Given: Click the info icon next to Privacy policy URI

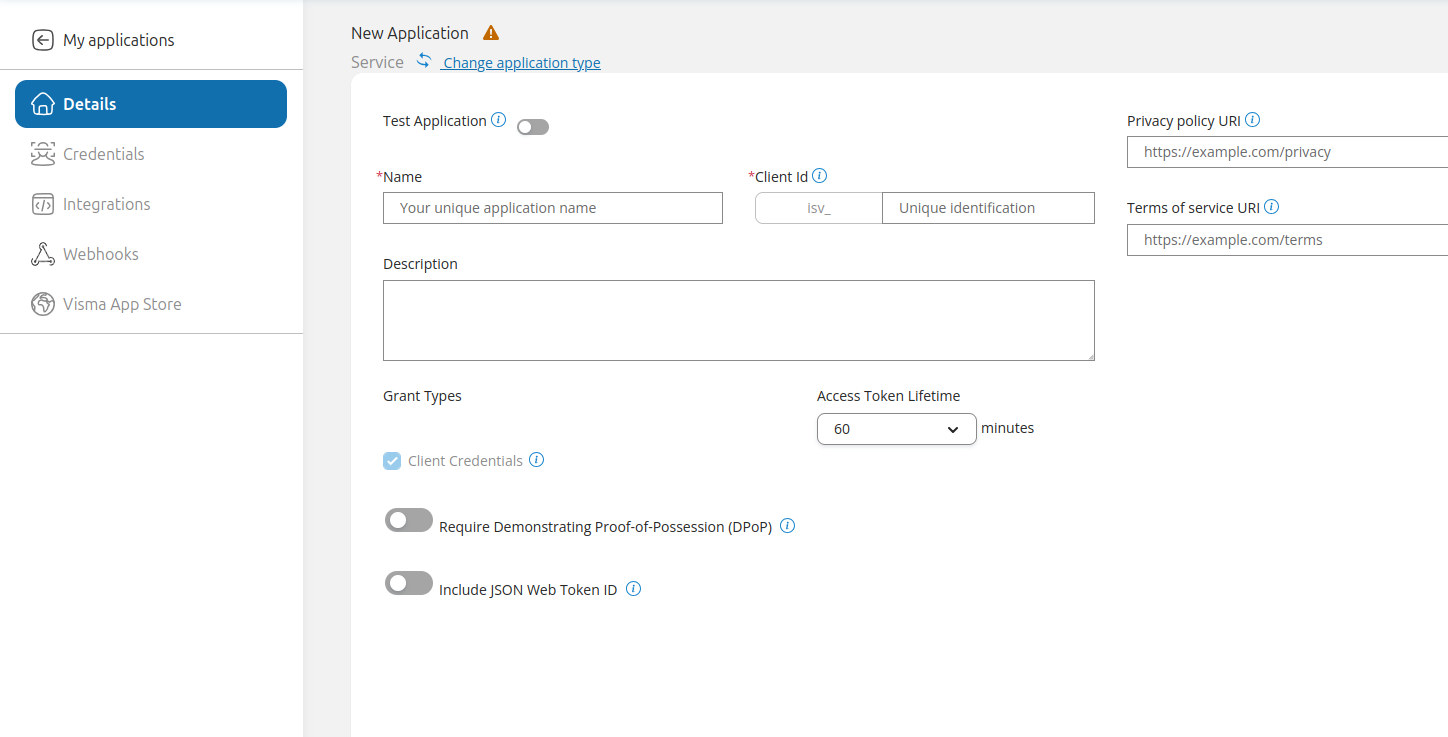Looking at the screenshot, I should pyautogui.click(x=1252, y=119).
